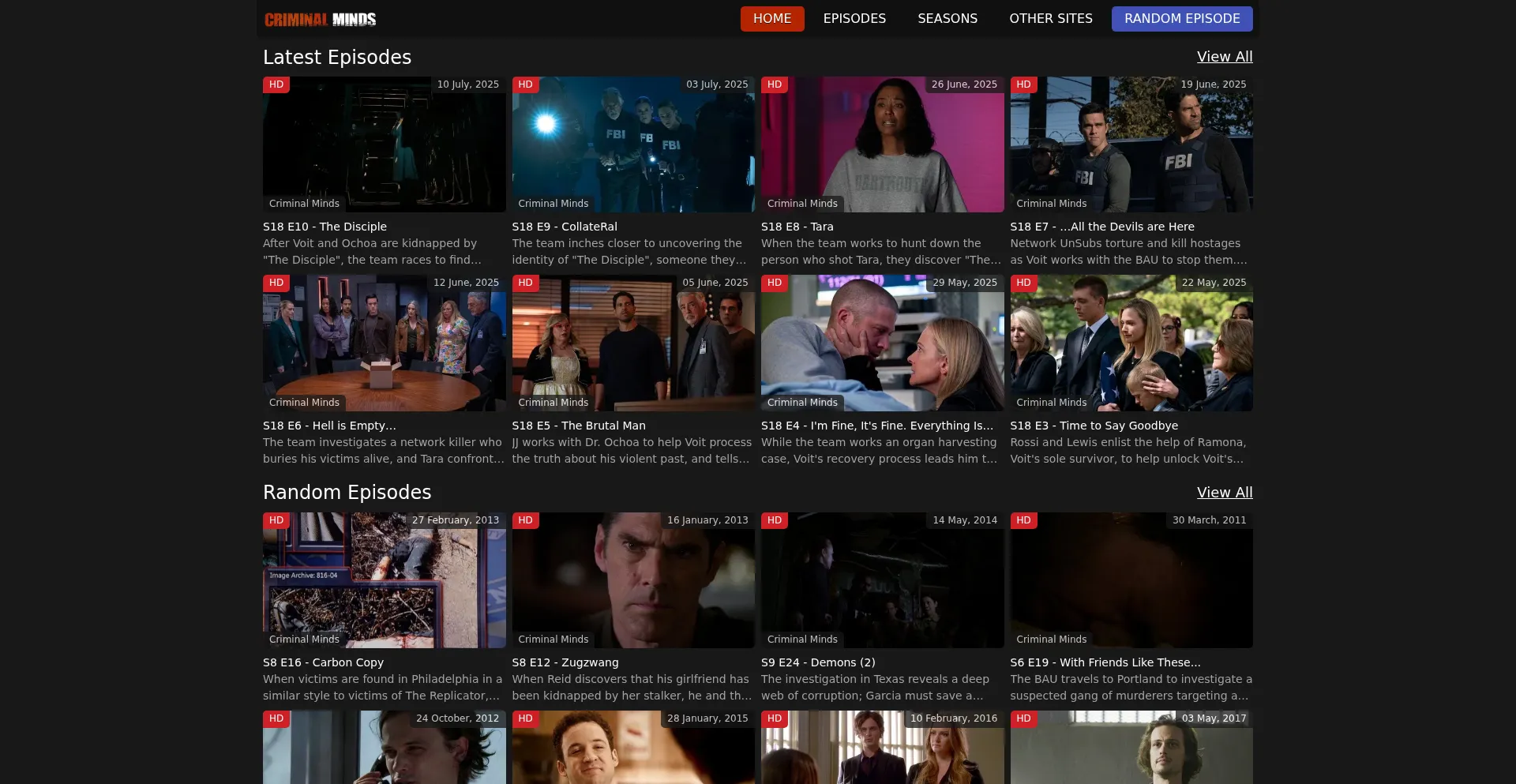Open thumbnail for S18 E8 Tara
The image size is (1516, 784).
(x=883, y=144)
